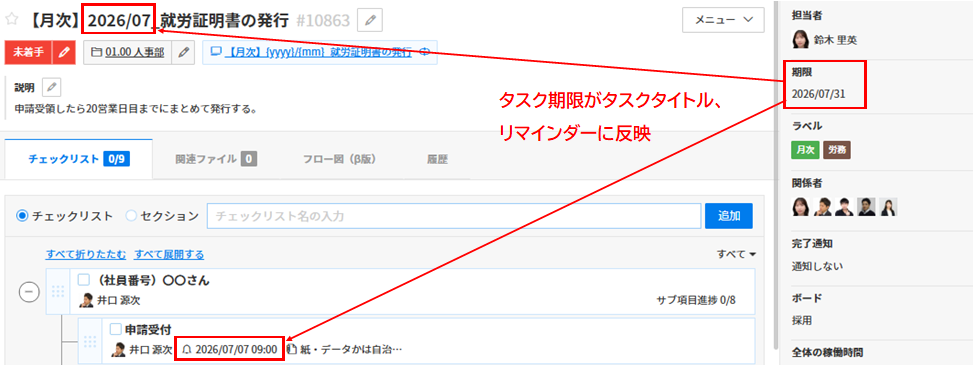Switch to チェックリスト tab
This screenshot has height=365, width=976.
tap(78, 159)
